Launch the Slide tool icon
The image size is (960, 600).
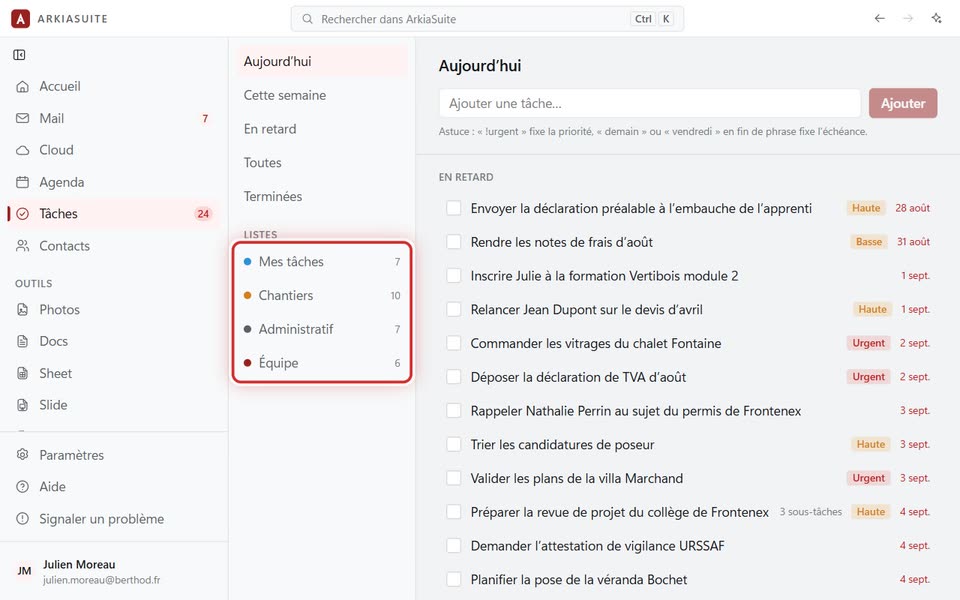(23, 405)
